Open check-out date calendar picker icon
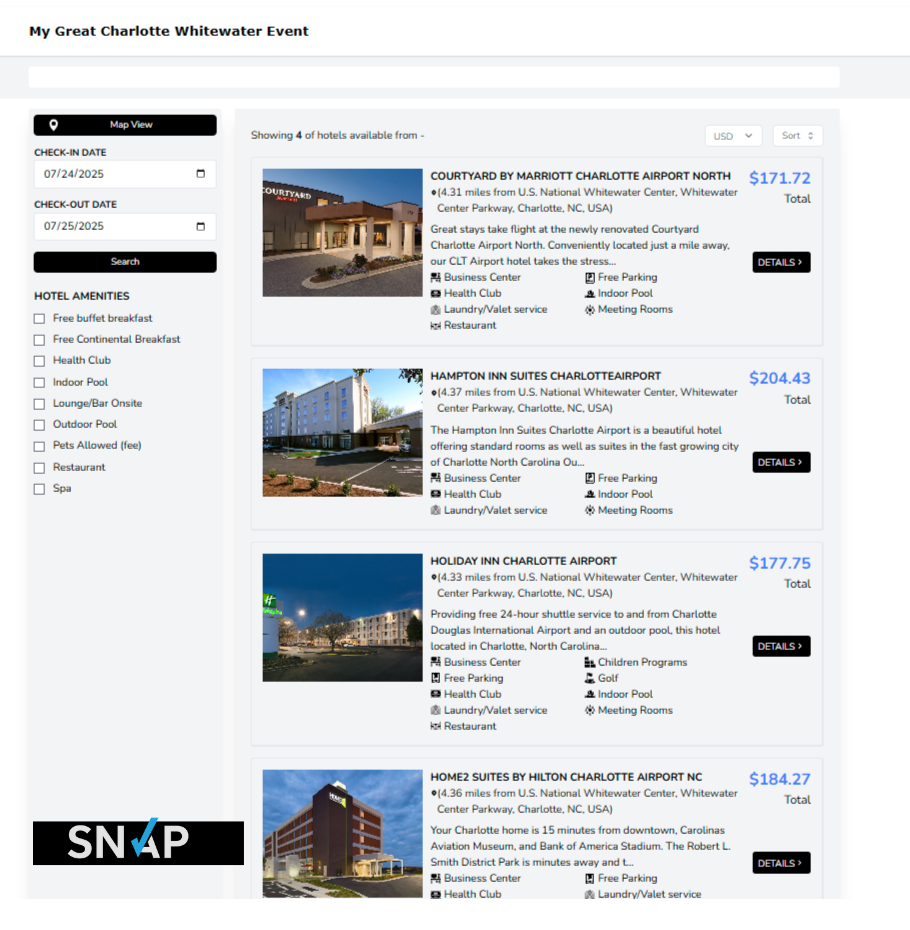The height and width of the screenshot is (930, 910). (x=201, y=226)
